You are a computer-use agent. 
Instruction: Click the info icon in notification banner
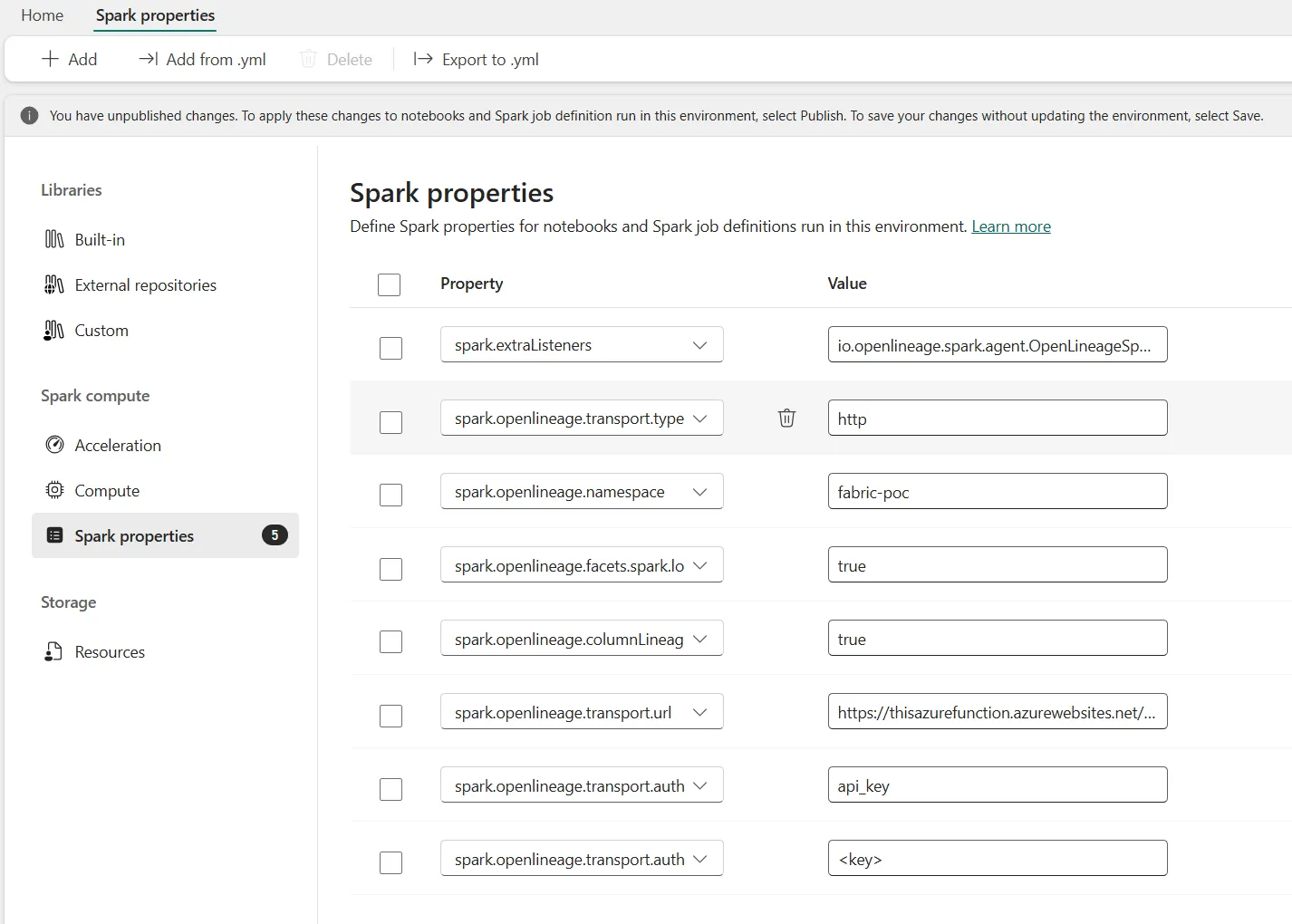[x=30, y=116]
